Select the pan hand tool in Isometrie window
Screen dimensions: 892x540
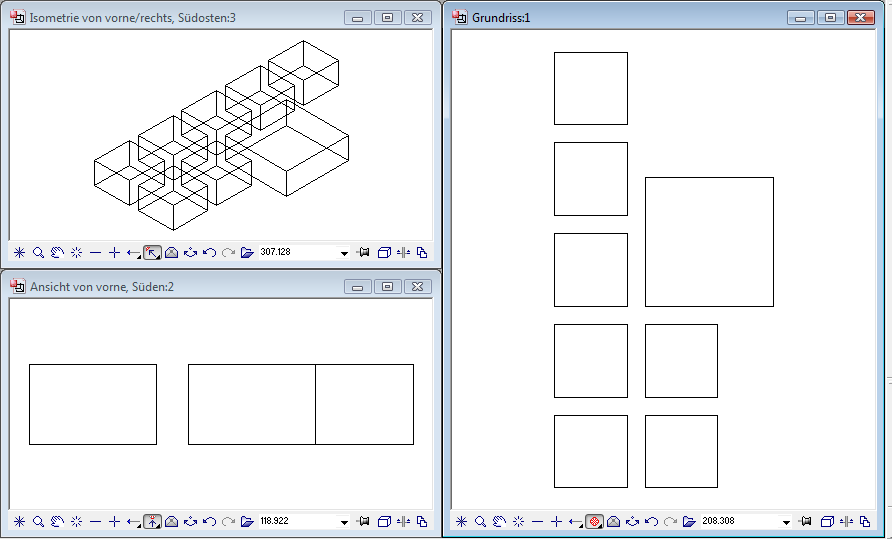[57, 253]
